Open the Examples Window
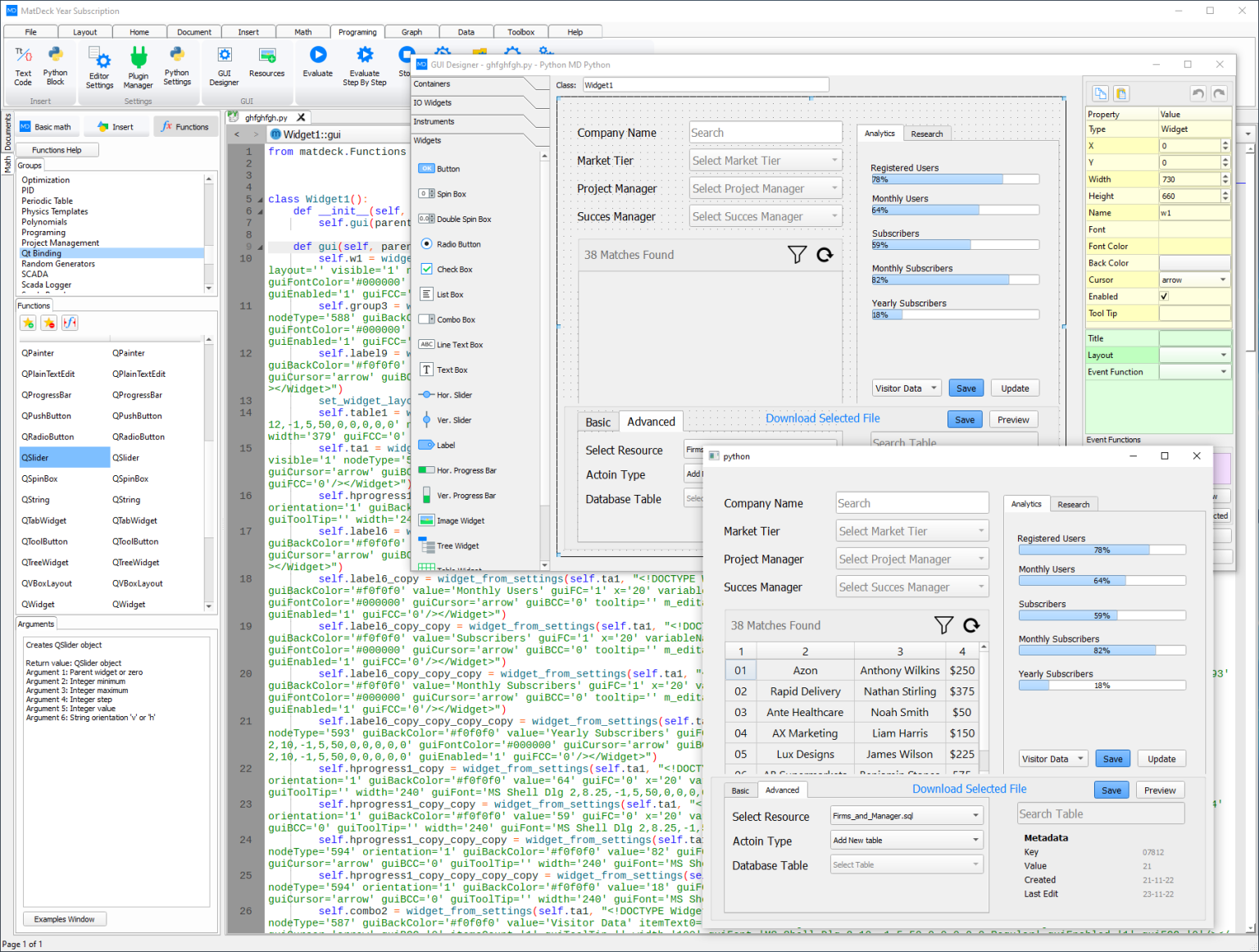The width and height of the screenshot is (1259, 952). click(64, 918)
